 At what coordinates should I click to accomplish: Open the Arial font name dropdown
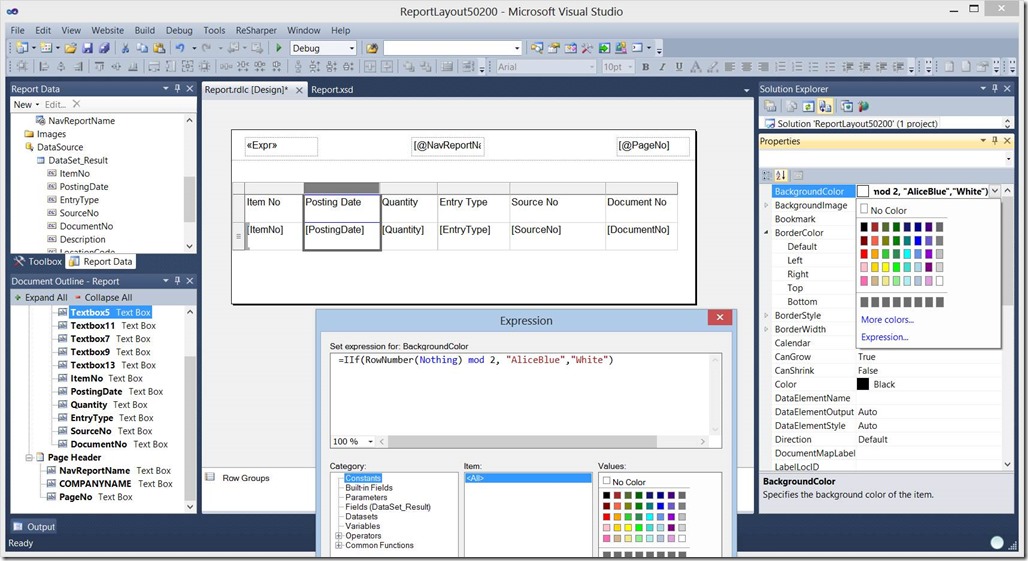(x=592, y=67)
